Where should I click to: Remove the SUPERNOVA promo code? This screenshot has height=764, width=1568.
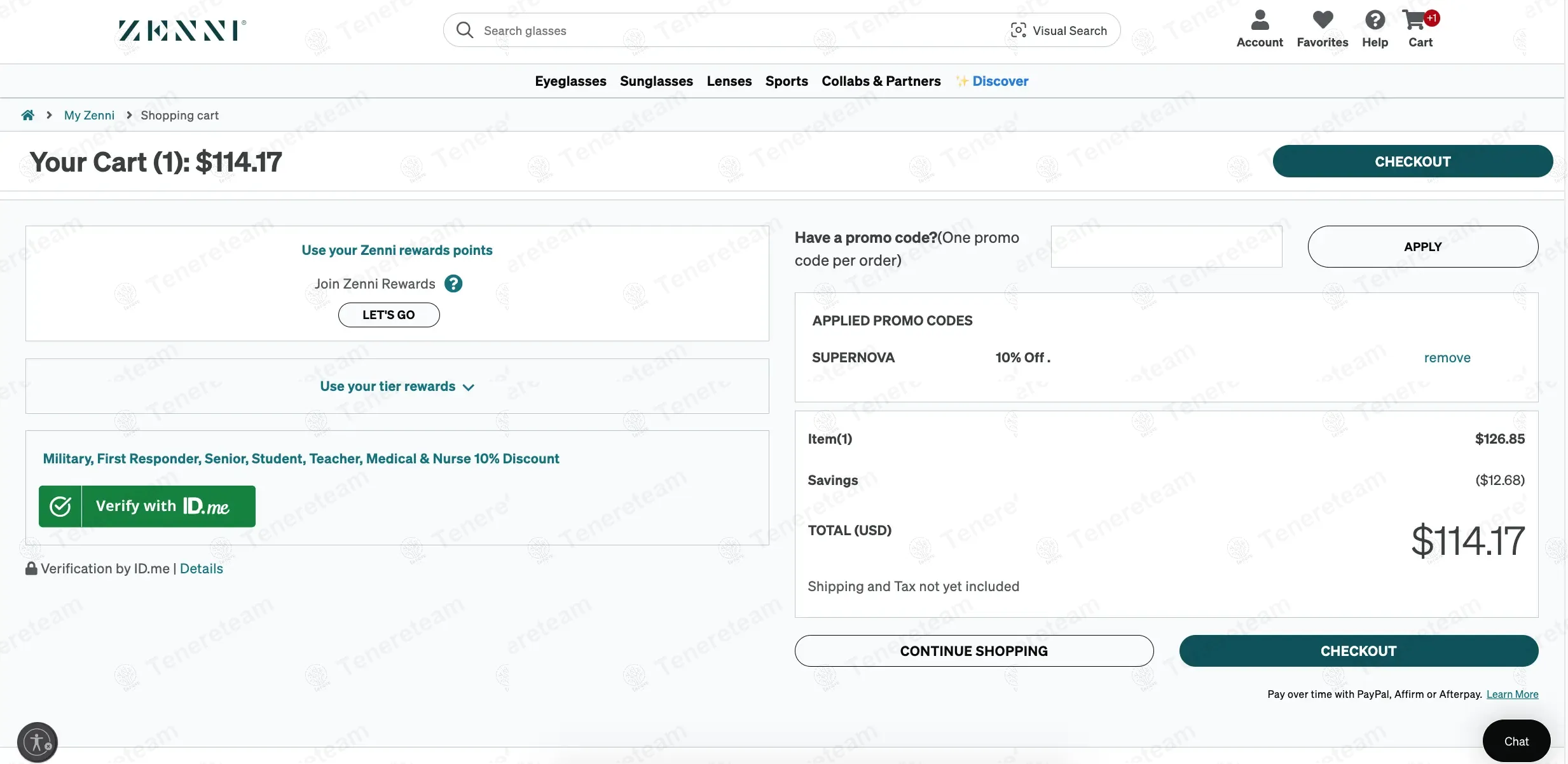(x=1447, y=358)
